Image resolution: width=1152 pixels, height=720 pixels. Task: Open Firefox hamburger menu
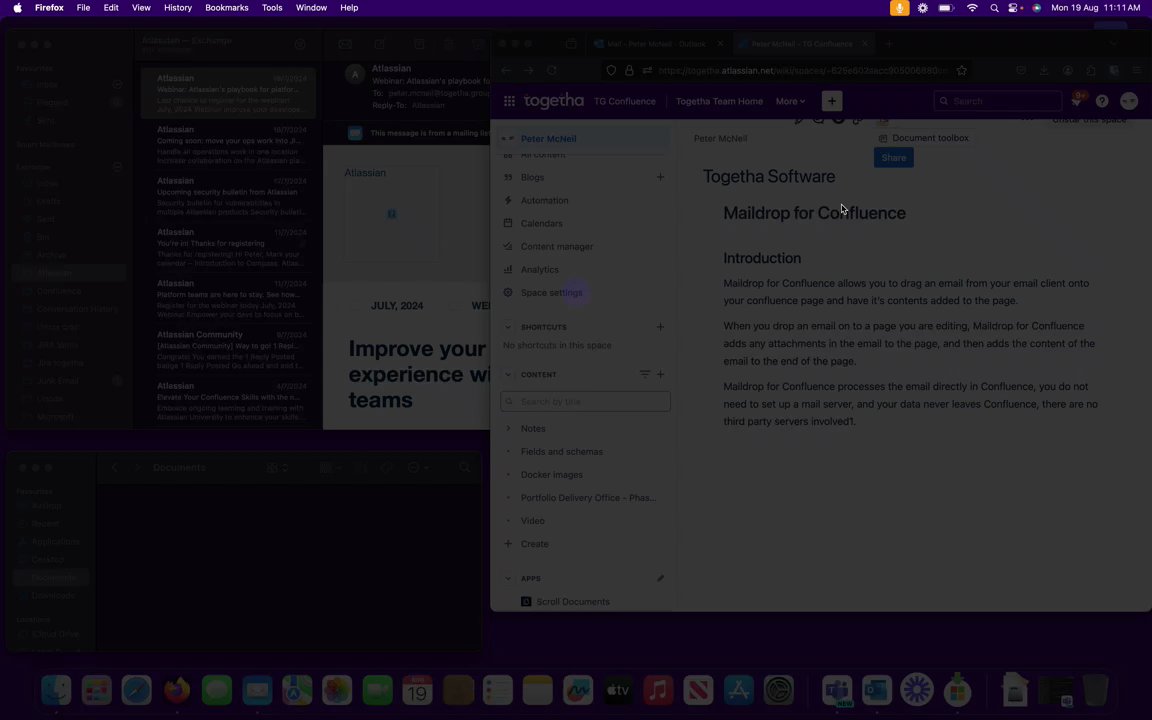pyautogui.click(x=1137, y=71)
